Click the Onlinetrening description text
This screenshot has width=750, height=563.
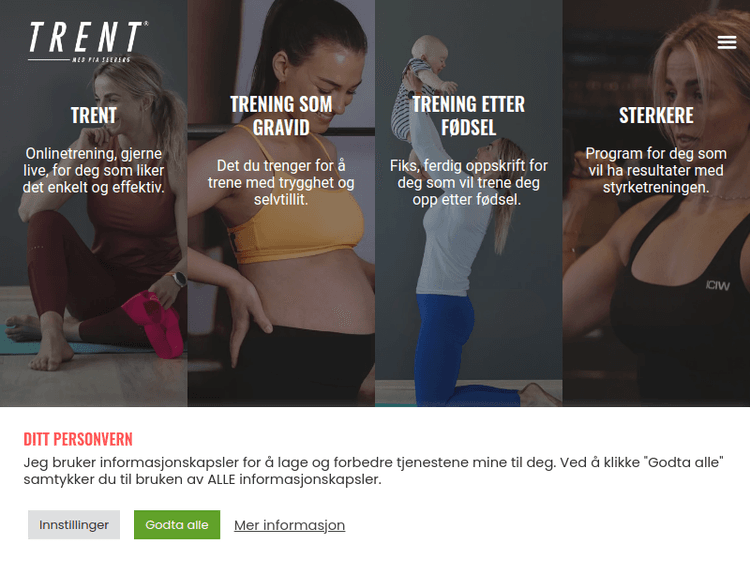94,170
